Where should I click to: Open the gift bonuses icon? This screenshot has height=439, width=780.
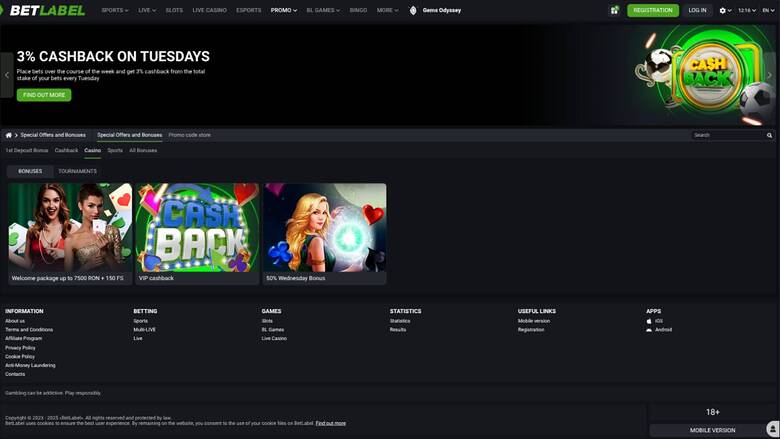(x=614, y=10)
